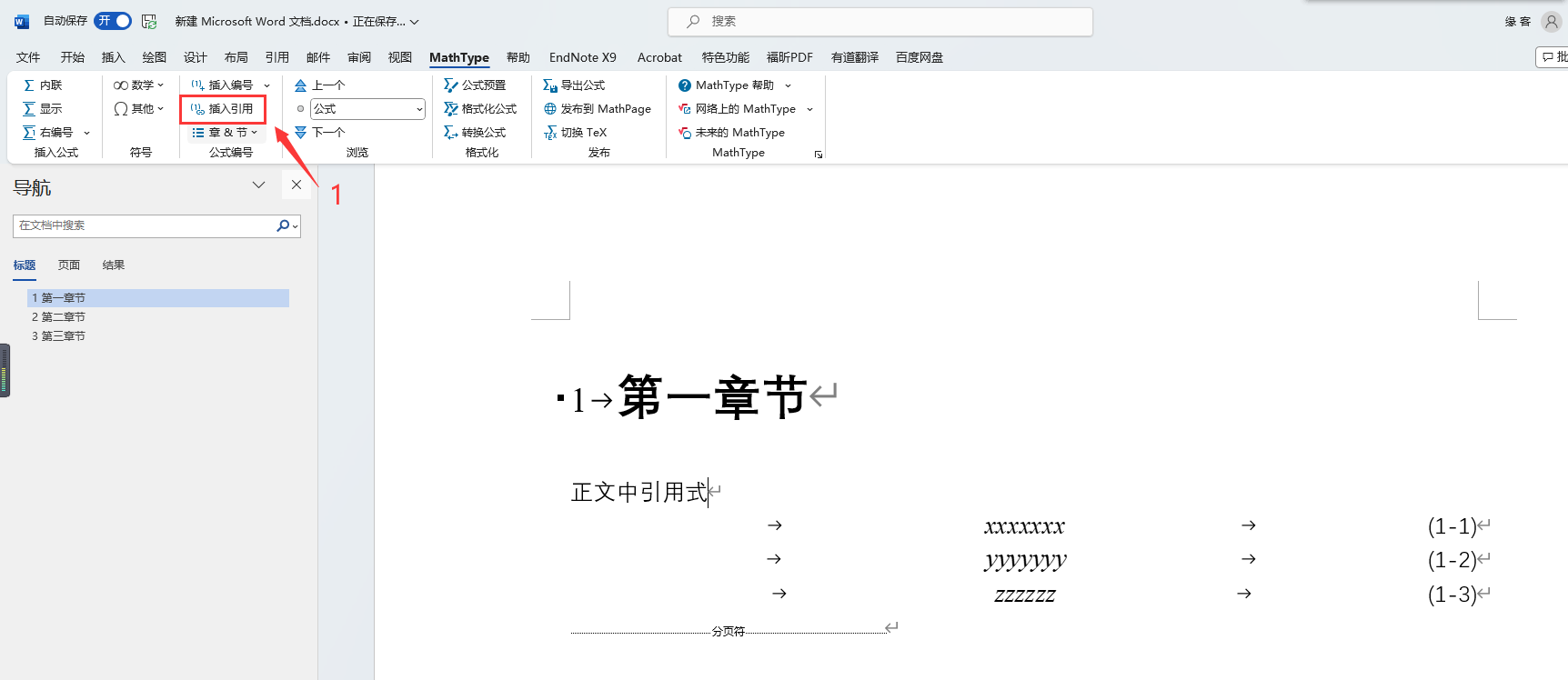Open the 章 & 节 menu
The width and height of the screenshot is (1568, 680).
[x=225, y=133]
